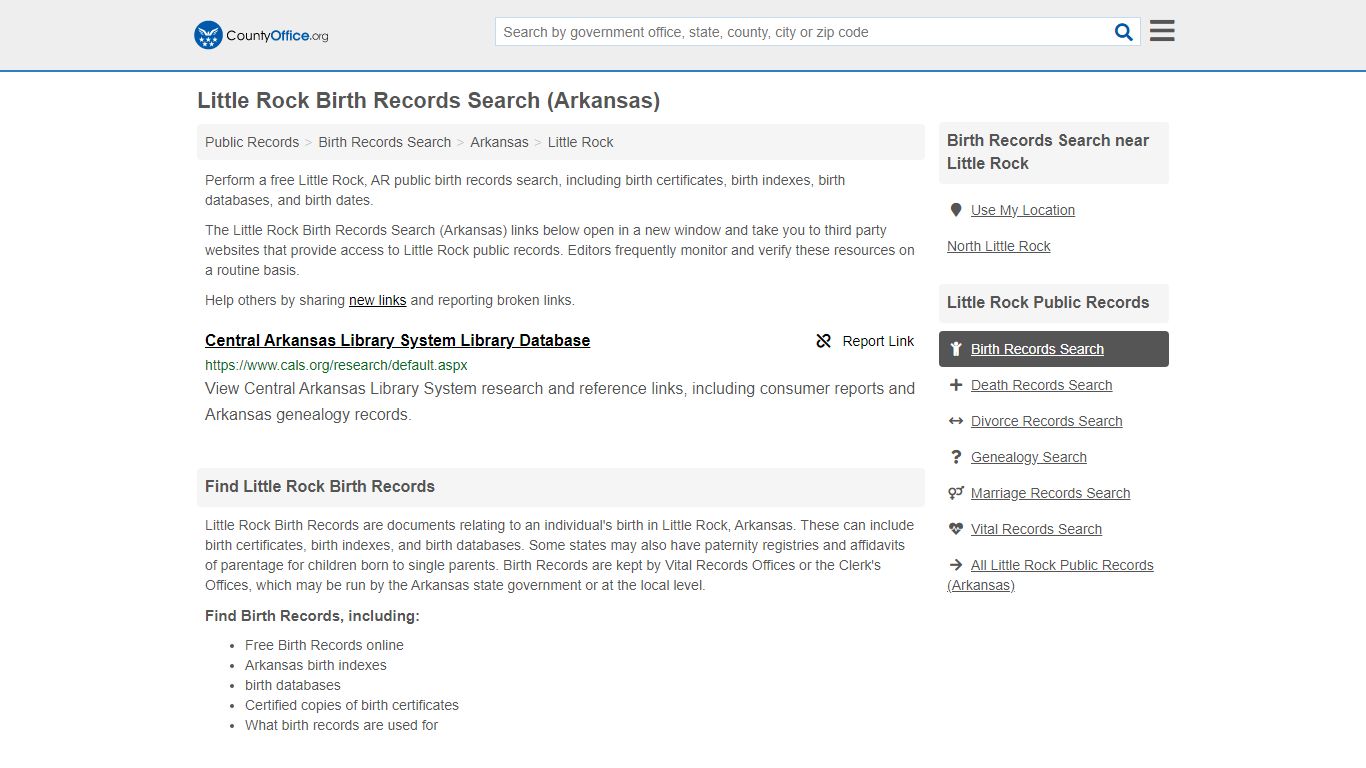Image resolution: width=1366 pixels, height=768 pixels.
Task: Click the location pin icon
Action: (956, 210)
